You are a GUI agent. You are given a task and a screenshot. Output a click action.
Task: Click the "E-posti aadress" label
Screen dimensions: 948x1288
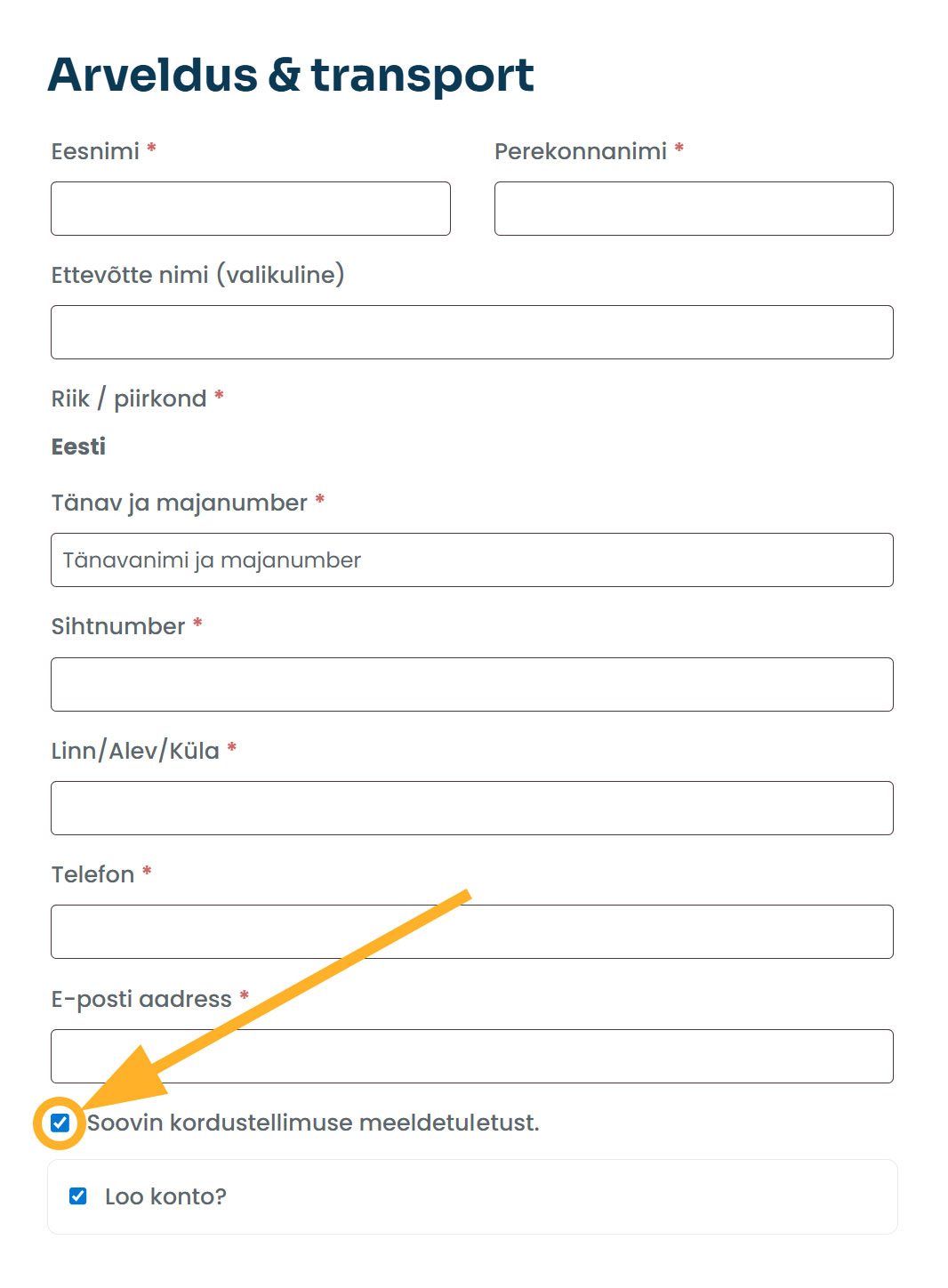[x=141, y=999]
